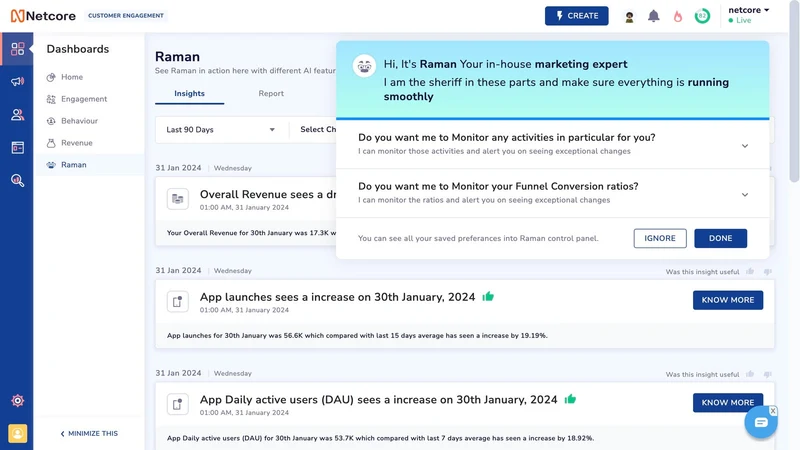
Task: Select Raman in the Dashboards menu
Action: pyautogui.click(x=89, y=165)
